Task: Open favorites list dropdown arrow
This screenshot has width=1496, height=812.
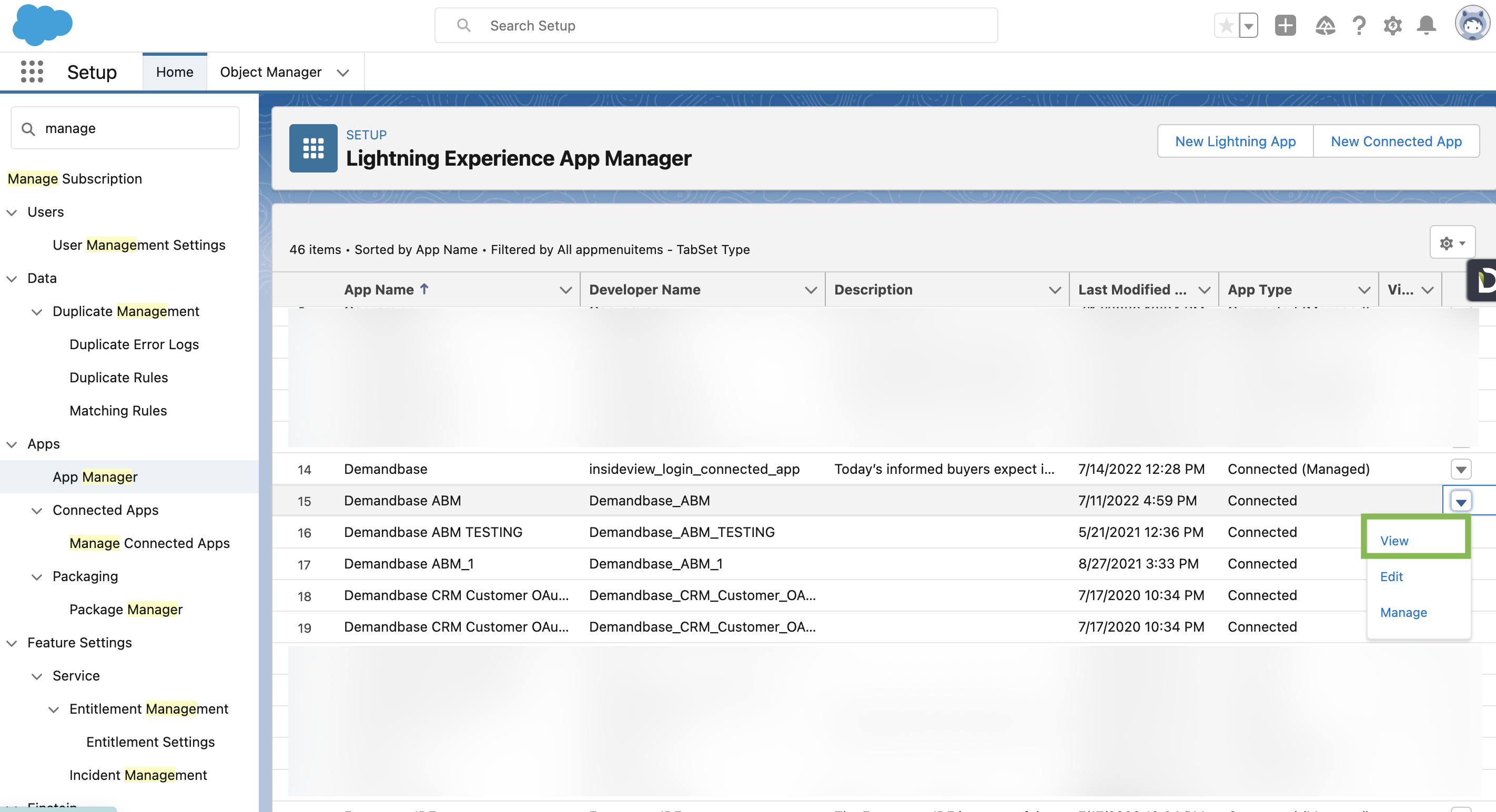Action: [x=1248, y=26]
